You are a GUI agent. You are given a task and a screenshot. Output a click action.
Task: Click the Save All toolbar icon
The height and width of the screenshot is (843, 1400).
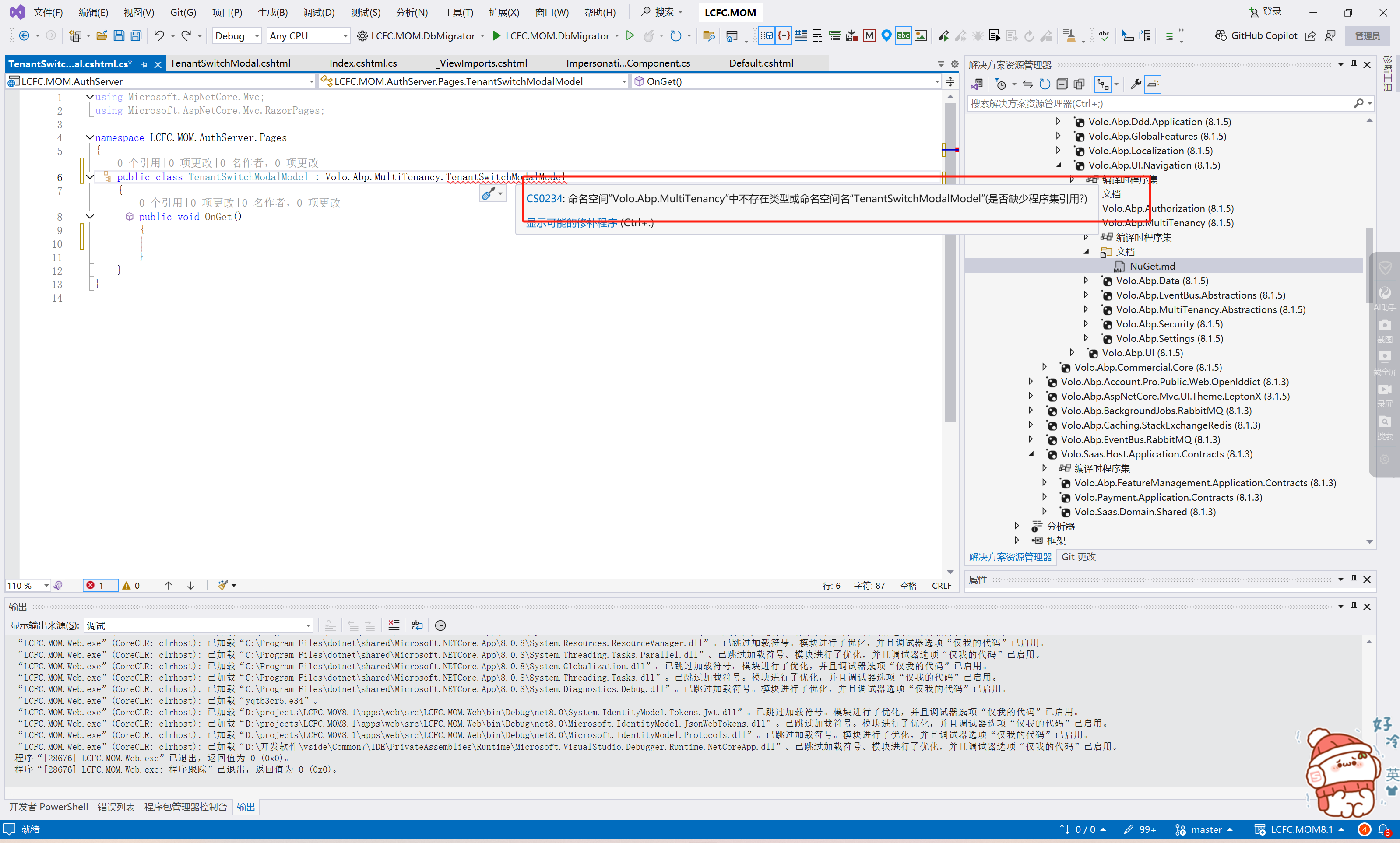136,36
